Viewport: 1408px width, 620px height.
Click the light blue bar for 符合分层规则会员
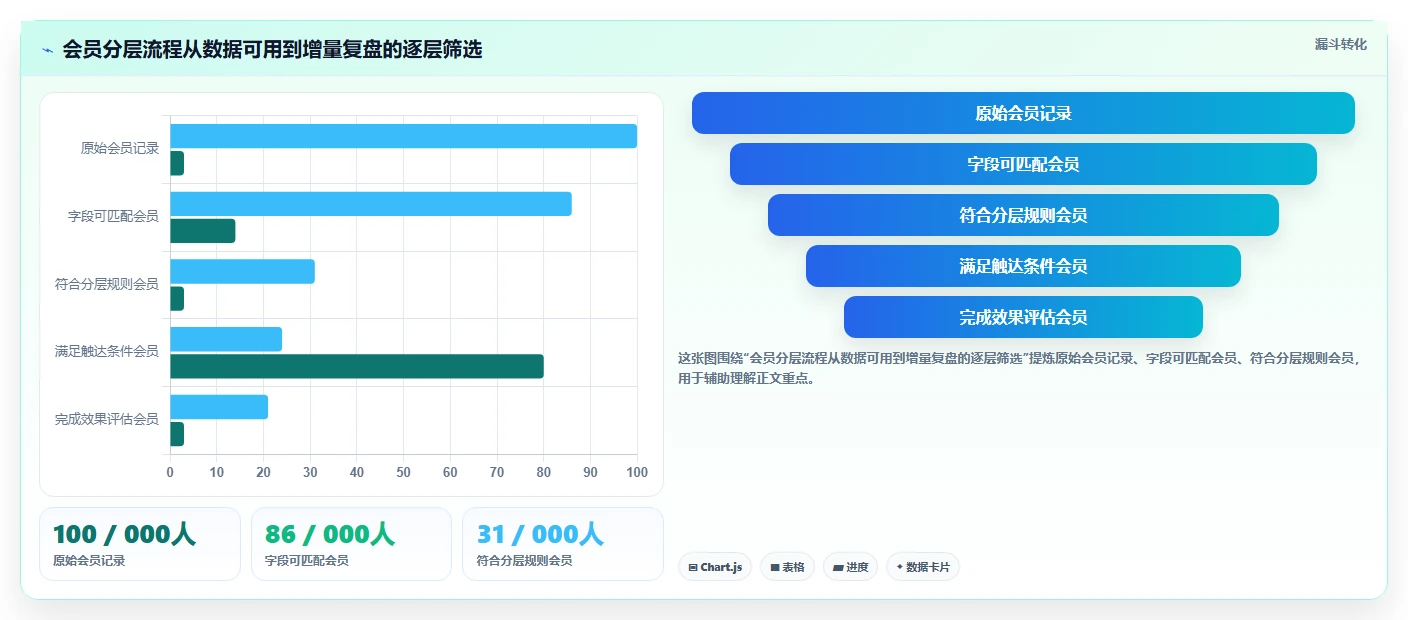[x=242, y=271]
